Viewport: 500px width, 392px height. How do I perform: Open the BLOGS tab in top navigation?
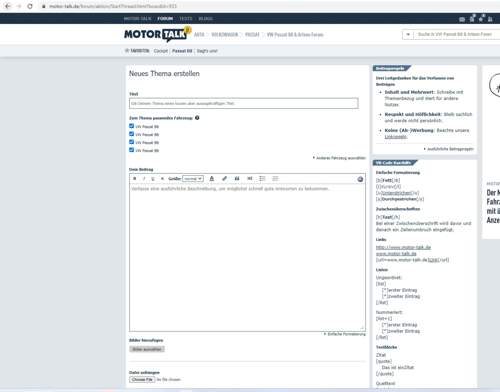(206, 19)
